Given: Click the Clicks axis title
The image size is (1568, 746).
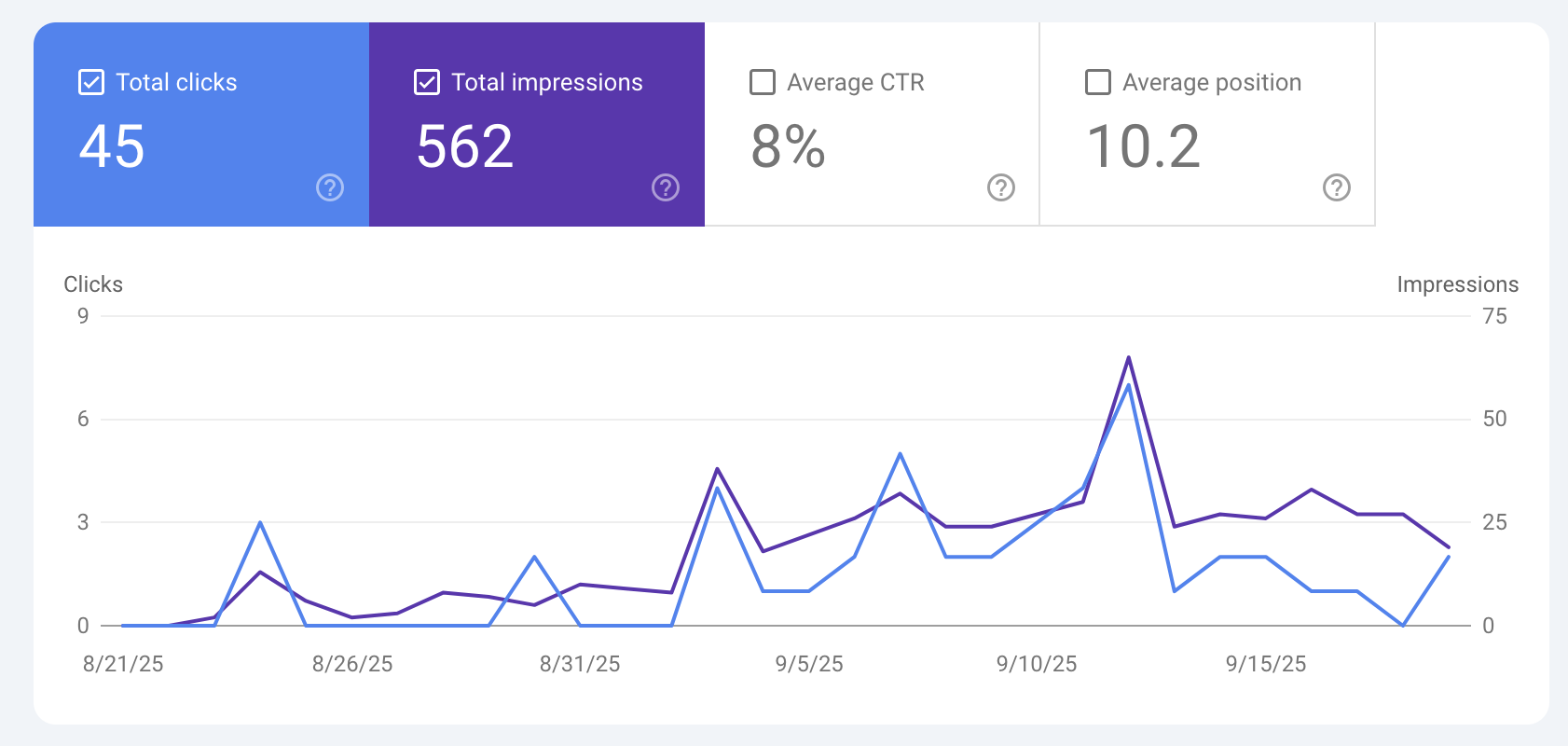Looking at the screenshot, I should point(93,284).
